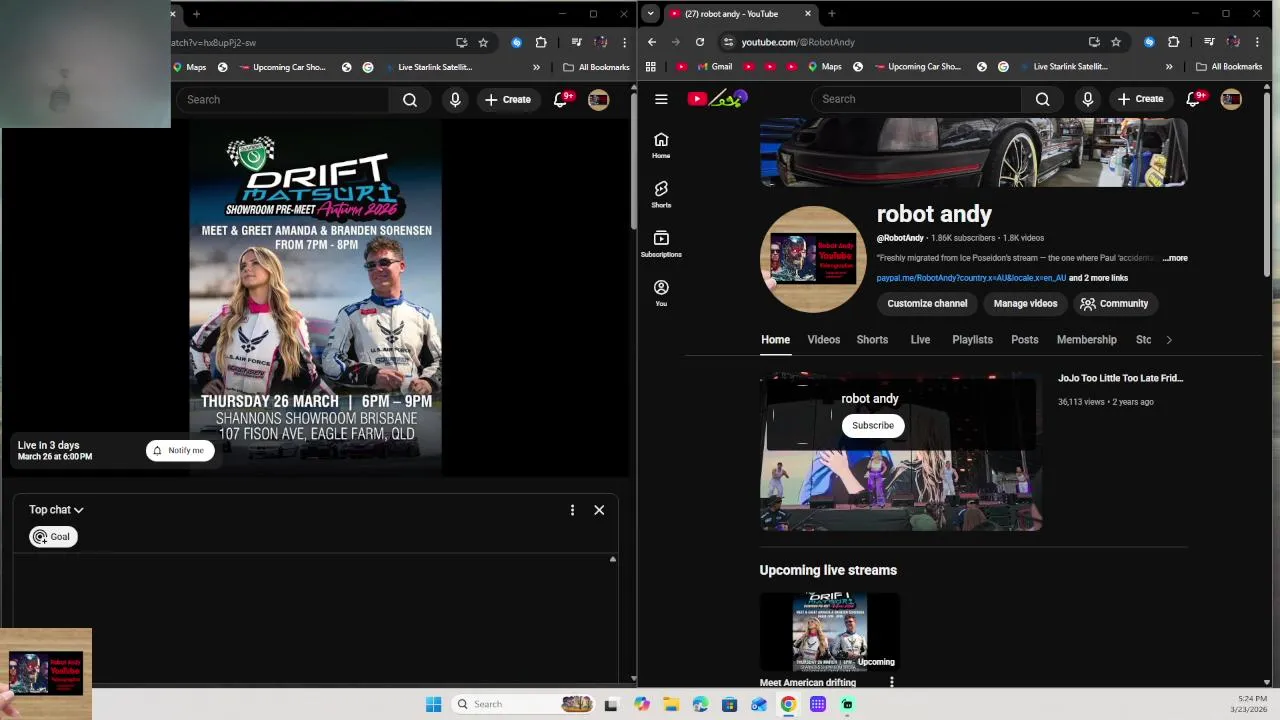
Task: Bookmark this page star in right window
Action: (x=1116, y=42)
